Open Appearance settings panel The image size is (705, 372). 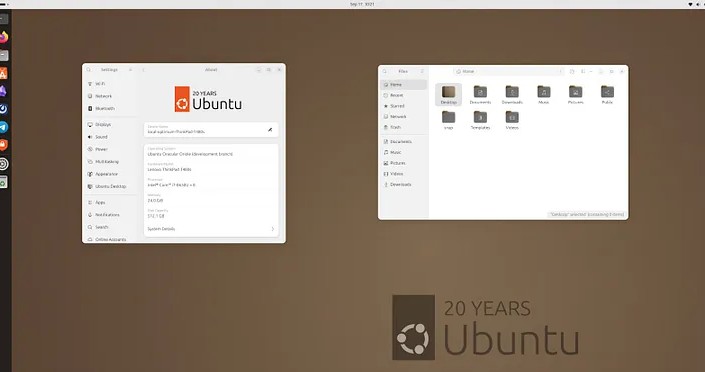point(111,174)
